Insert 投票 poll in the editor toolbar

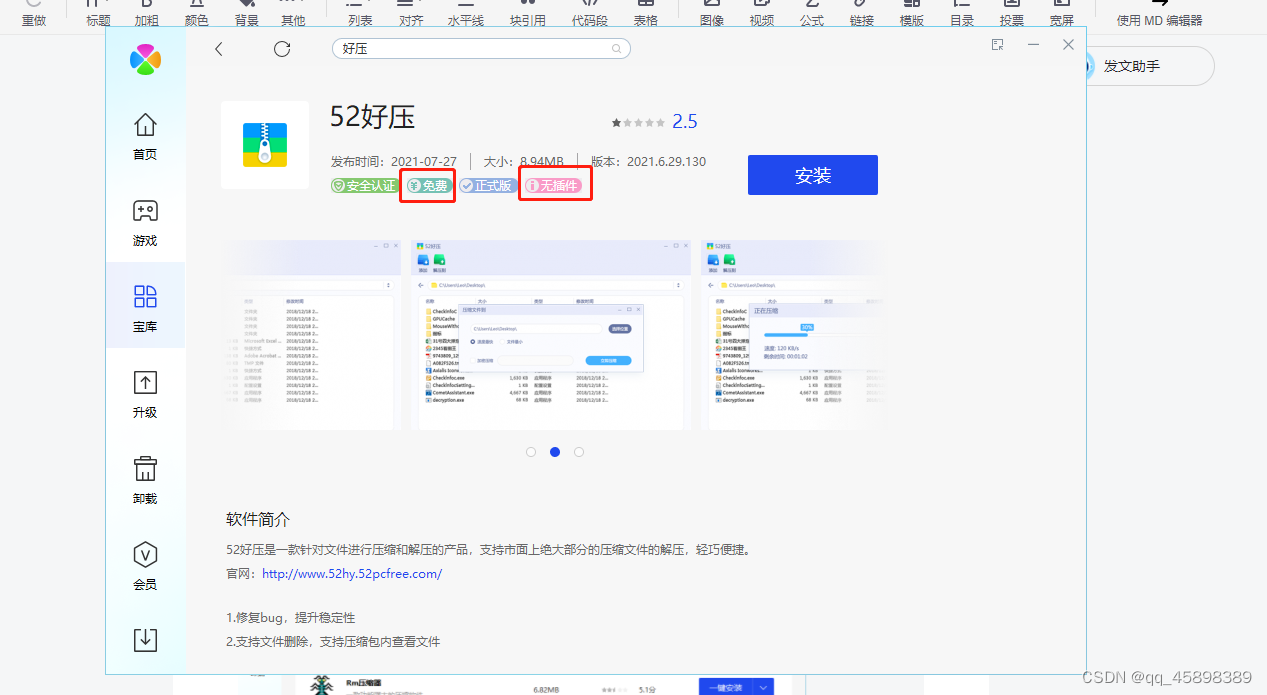1012,14
